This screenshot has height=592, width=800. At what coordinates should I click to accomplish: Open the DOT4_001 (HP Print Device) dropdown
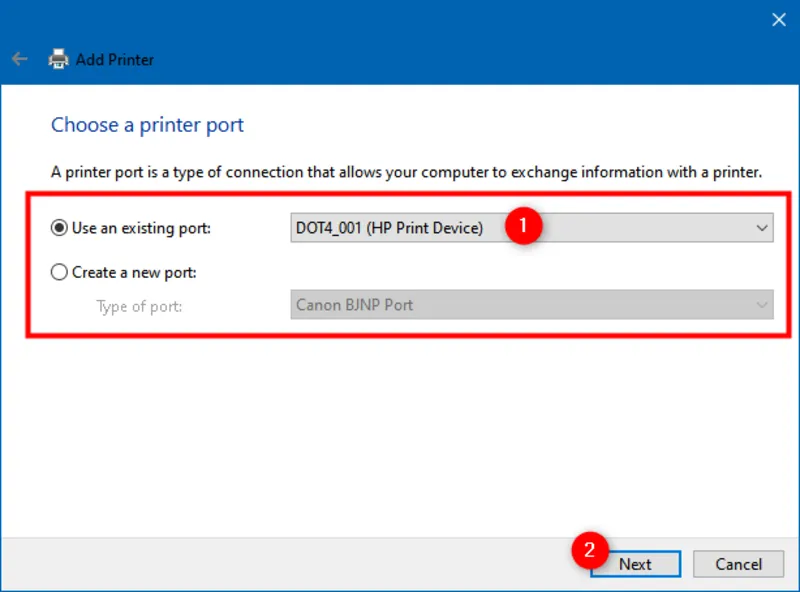[532, 228]
